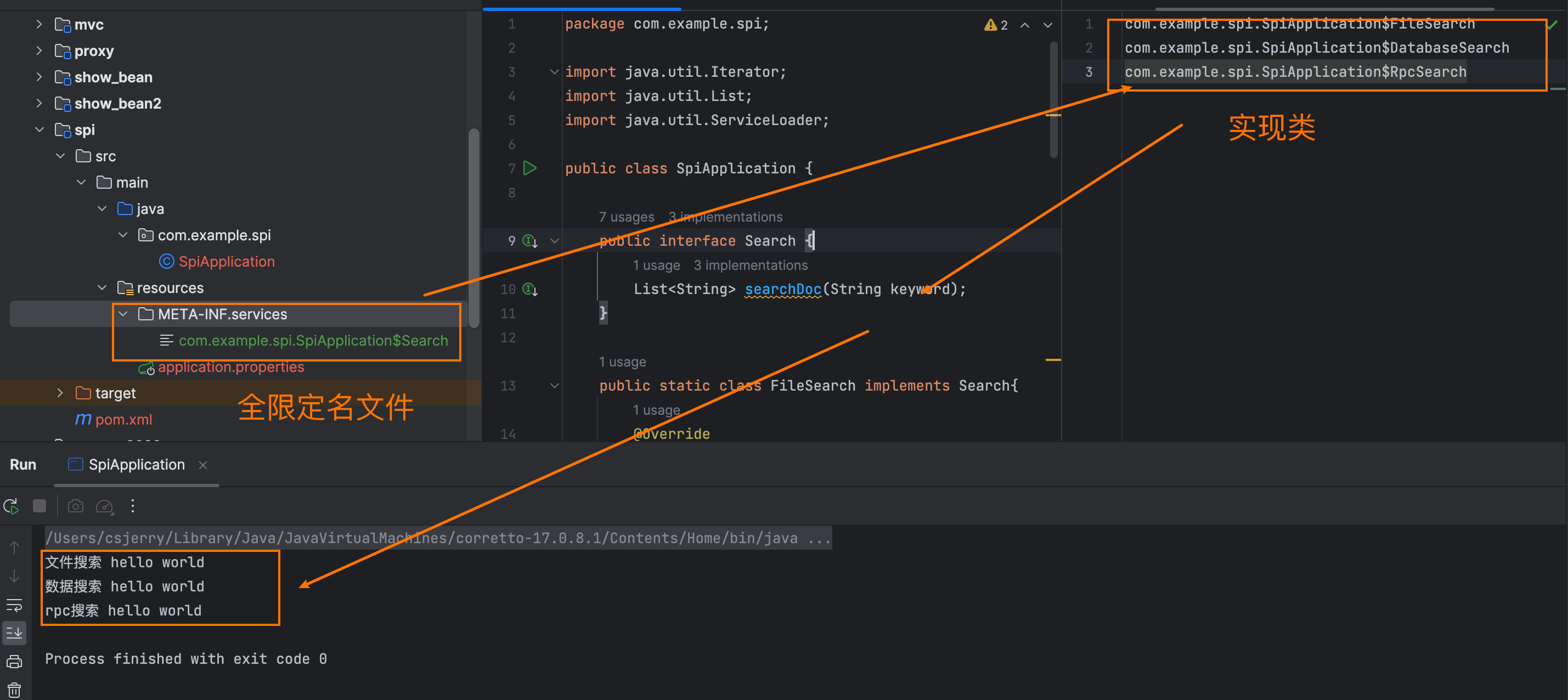The height and width of the screenshot is (700, 1568).
Task: Click the Run tool window title
Action: tap(23, 465)
